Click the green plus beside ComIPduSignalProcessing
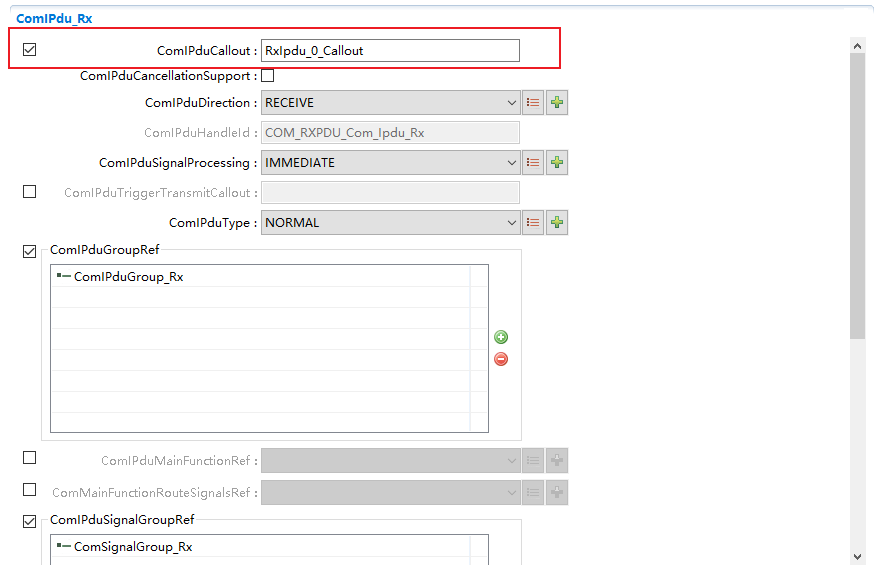884x576 pixels. tap(557, 163)
